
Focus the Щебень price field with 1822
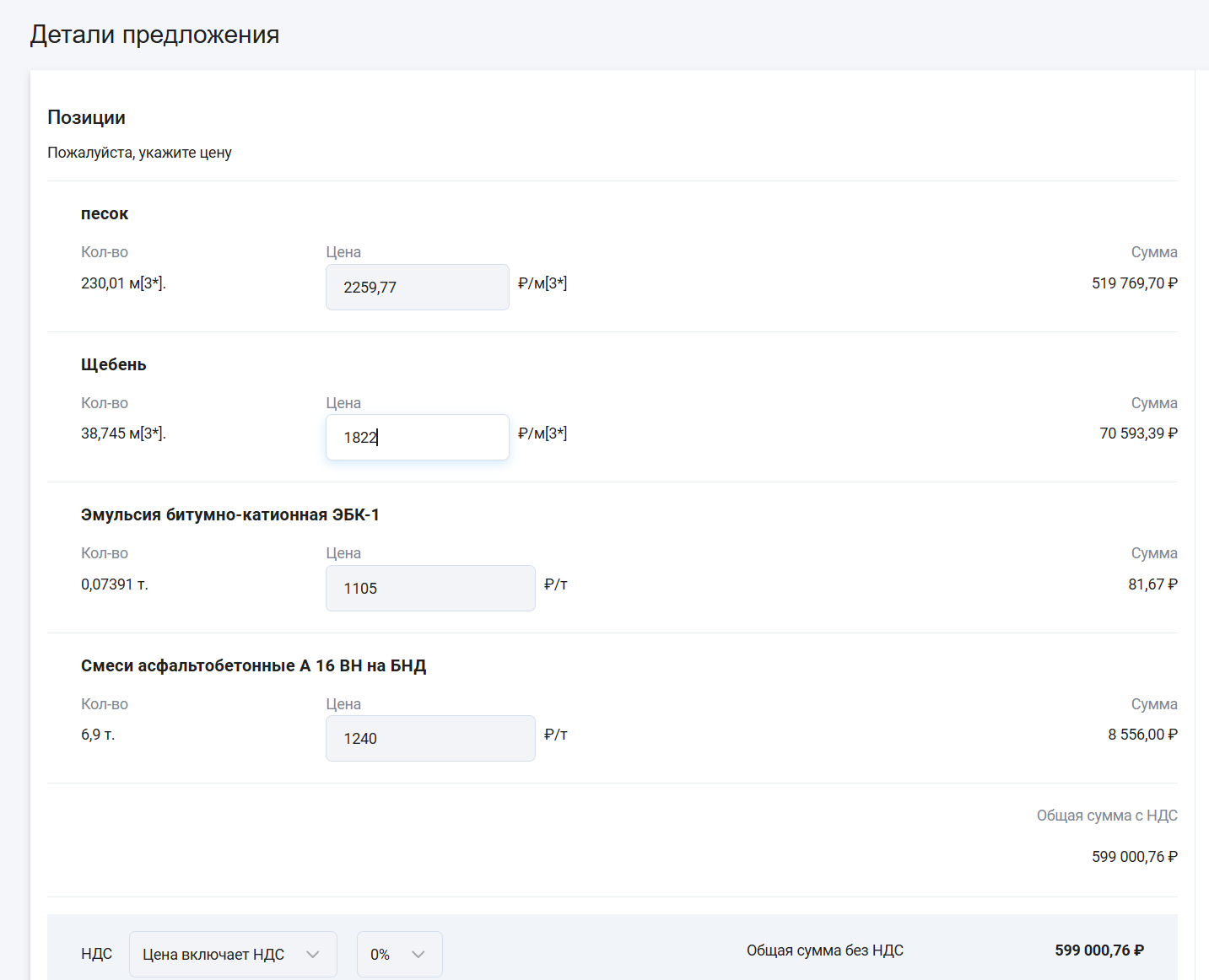(x=418, y=437)
